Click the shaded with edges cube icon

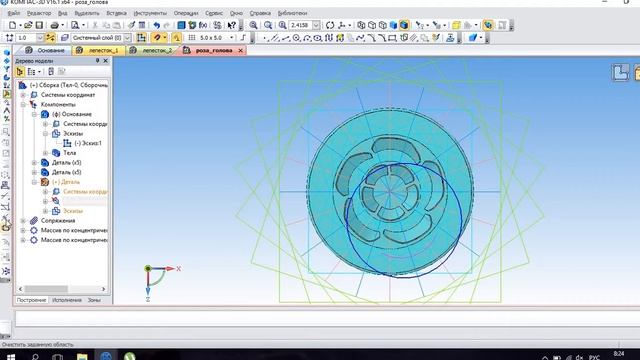(404, 25)
